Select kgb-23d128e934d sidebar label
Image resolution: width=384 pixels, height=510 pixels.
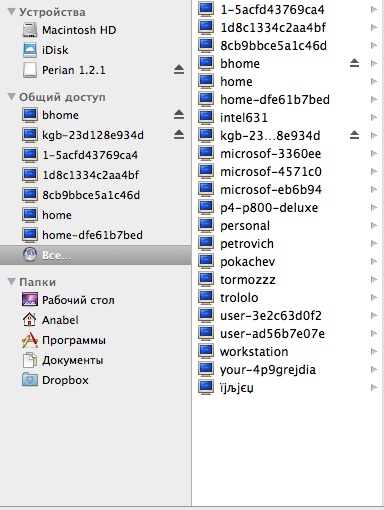(93, 135)
